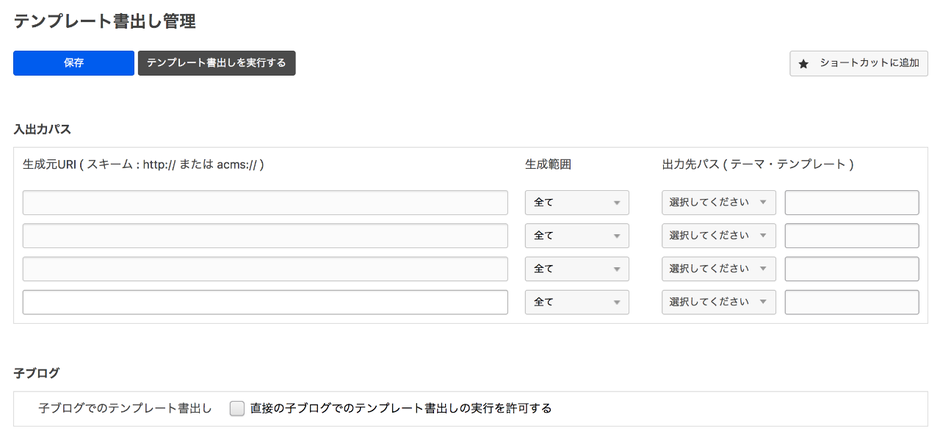Open the second row 生成範囲 dropdown

(577, 236)
